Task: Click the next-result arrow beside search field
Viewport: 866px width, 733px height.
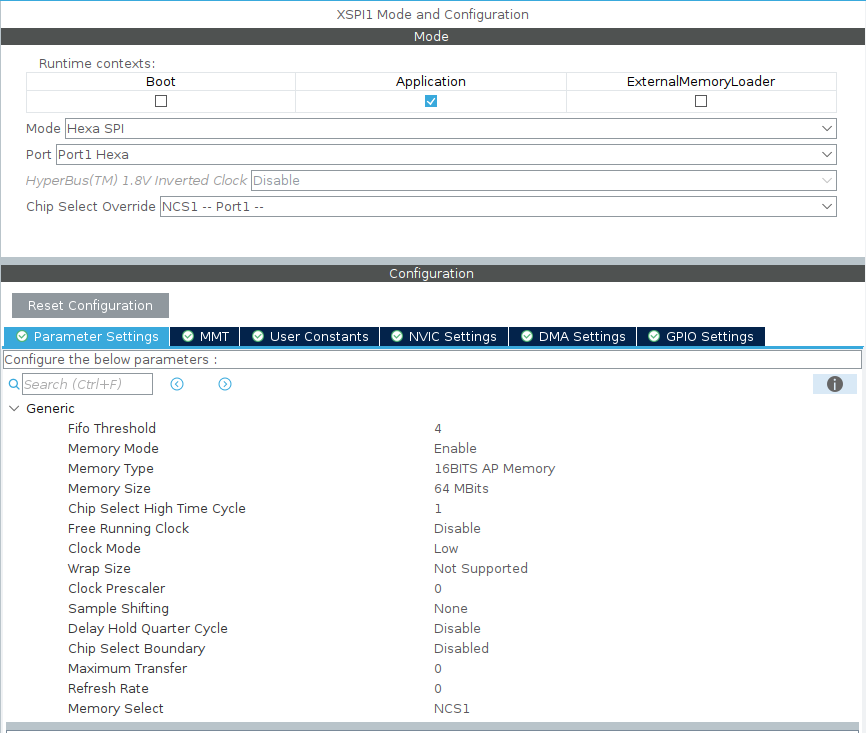Action: [x=224, y=384]
